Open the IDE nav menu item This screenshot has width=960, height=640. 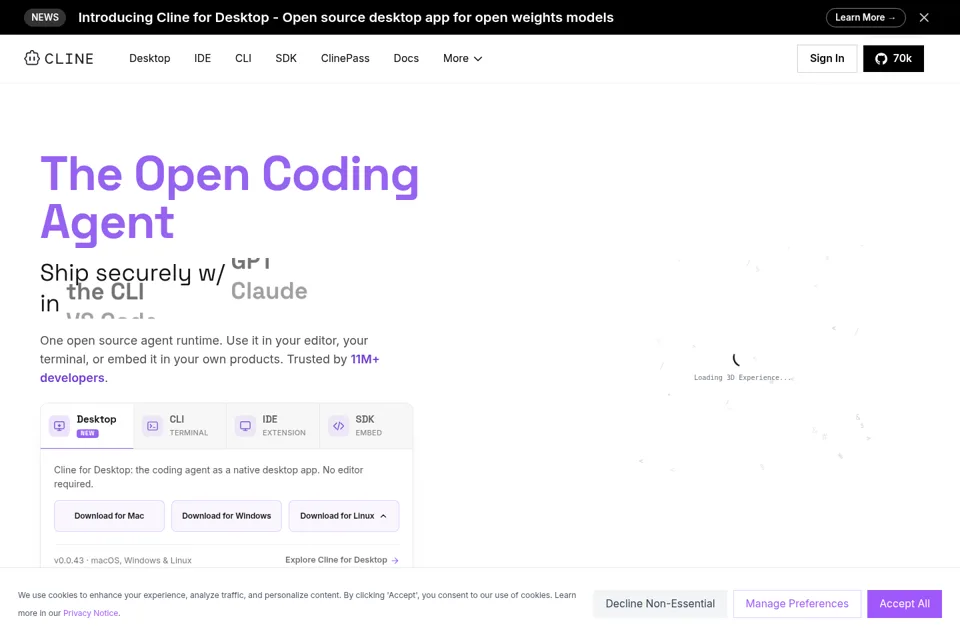(202, 58)
